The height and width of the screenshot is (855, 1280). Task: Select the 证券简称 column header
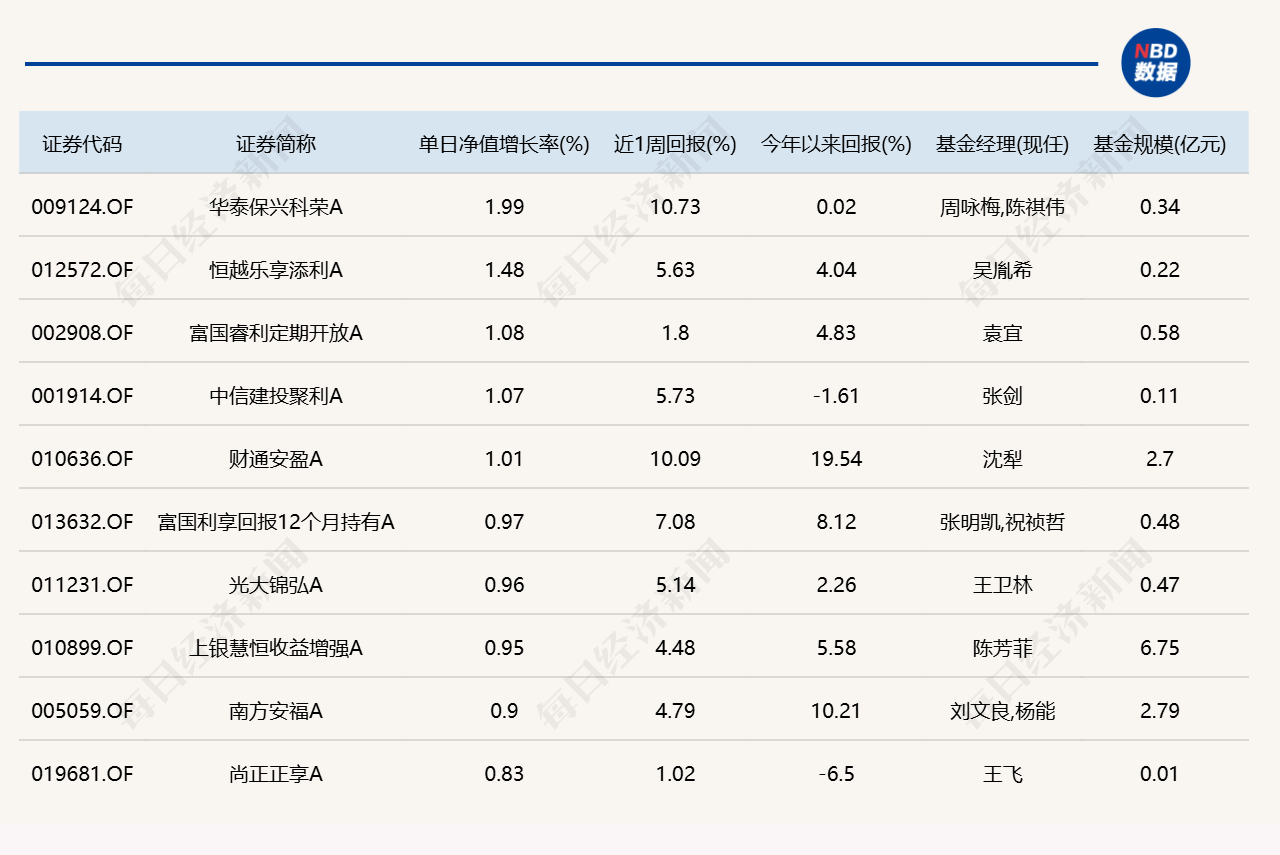pyautogui.click(x=276, y=144)
